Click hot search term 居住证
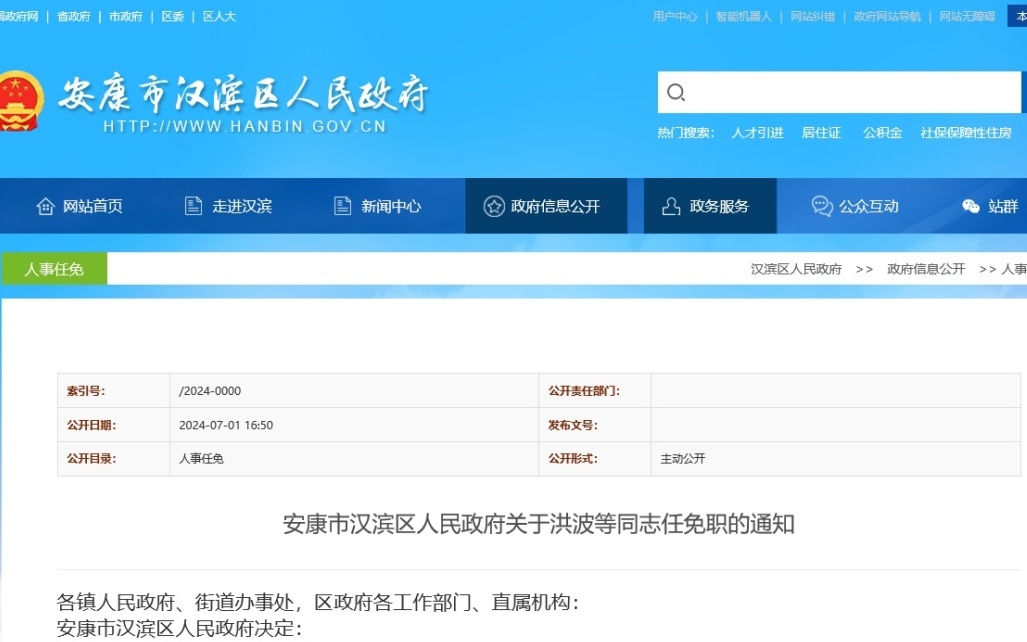Screen dimensions: 1027x642 (821, 133)
